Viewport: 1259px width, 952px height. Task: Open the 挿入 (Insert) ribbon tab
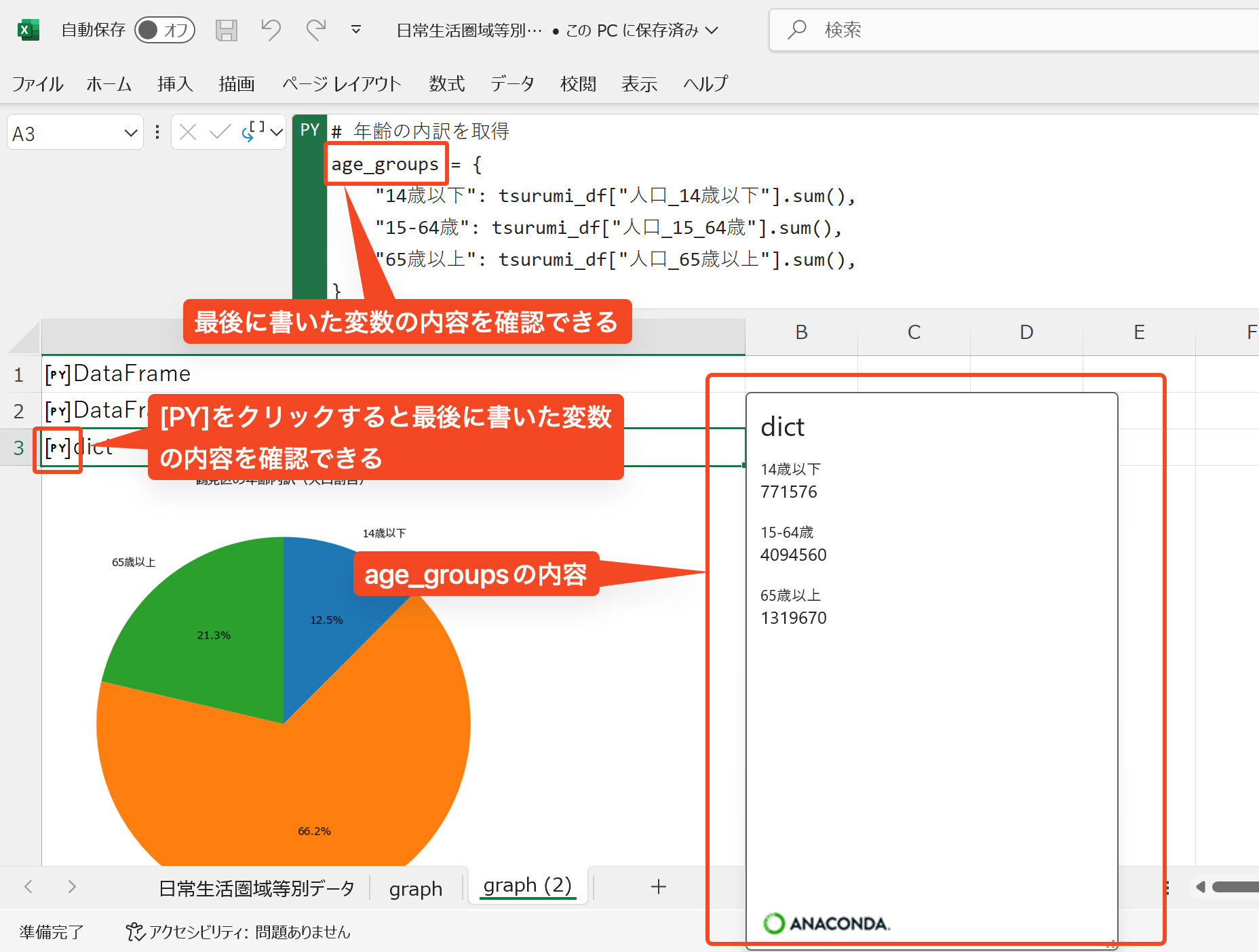pos(175,83)
